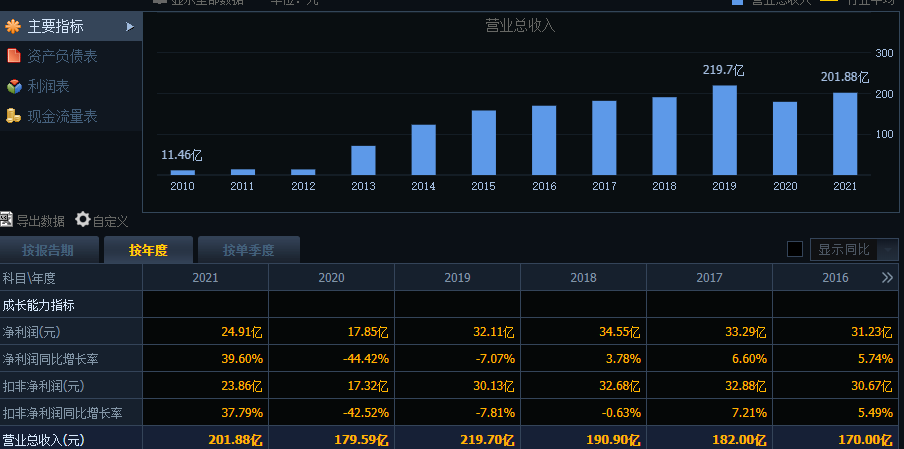Show more years with double chevron
The height and width of the screenshot is (449, 904).
887,278
